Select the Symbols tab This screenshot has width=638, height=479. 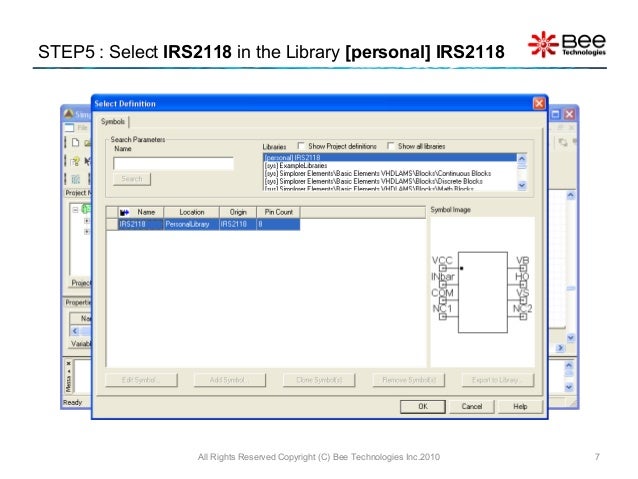click(x=113, y=121)
